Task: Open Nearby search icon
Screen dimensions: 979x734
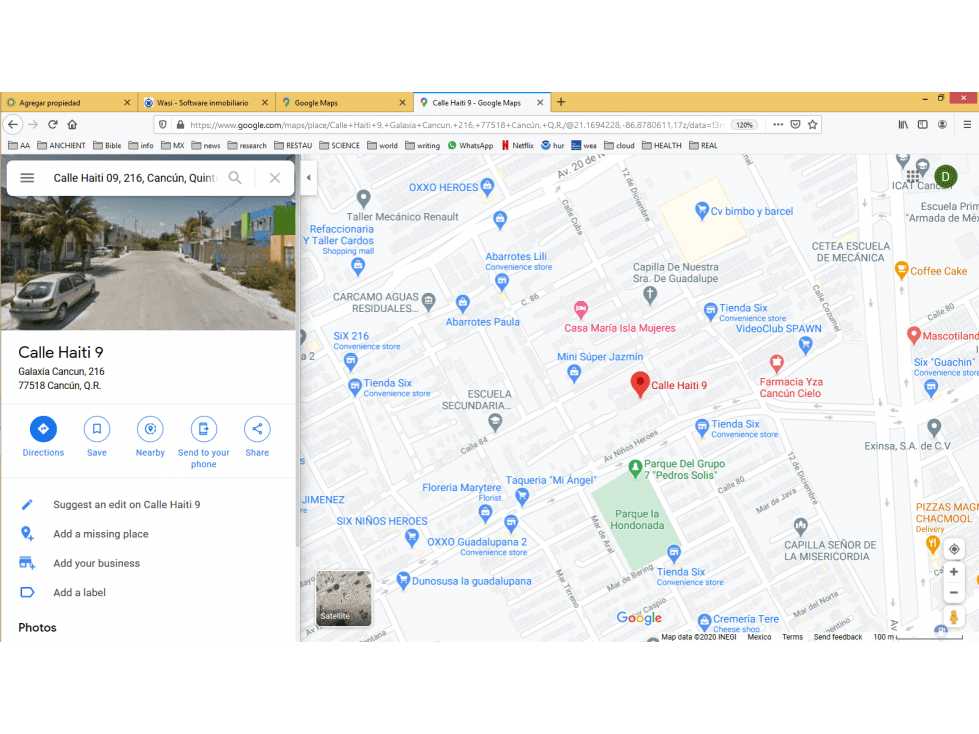Action: click(x=150, y=429)
